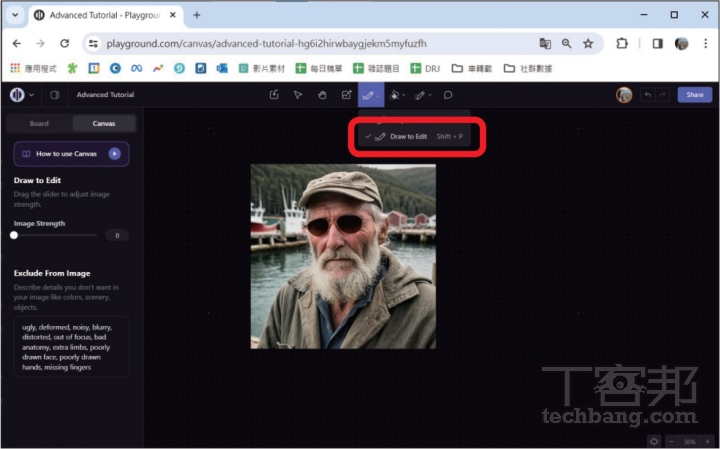Image resolution: width=720 pixels, height=449 pixels.
Task: Switch to the Canvas tab
Action: pos(103,124)
